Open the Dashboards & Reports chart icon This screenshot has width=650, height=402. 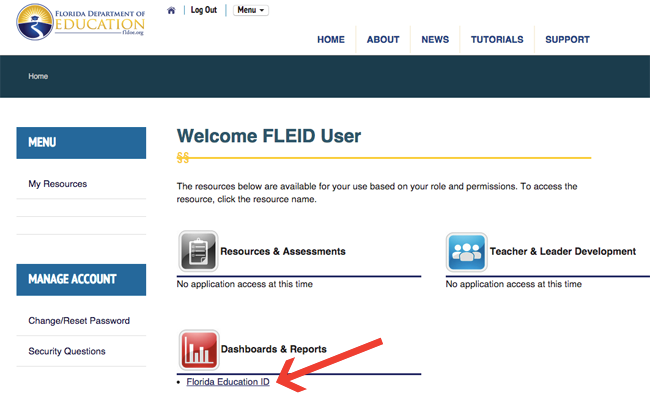pyautogui.click(x=199, y=350)
